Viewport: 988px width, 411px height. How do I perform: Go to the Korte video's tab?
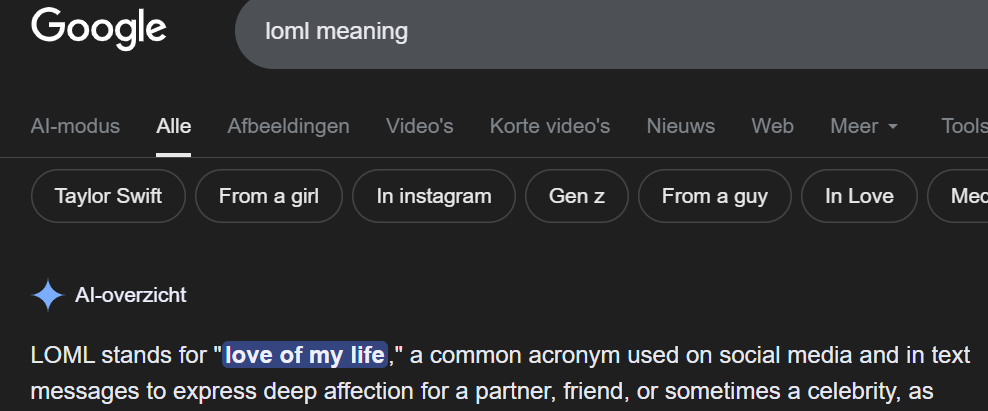[549, 126]
